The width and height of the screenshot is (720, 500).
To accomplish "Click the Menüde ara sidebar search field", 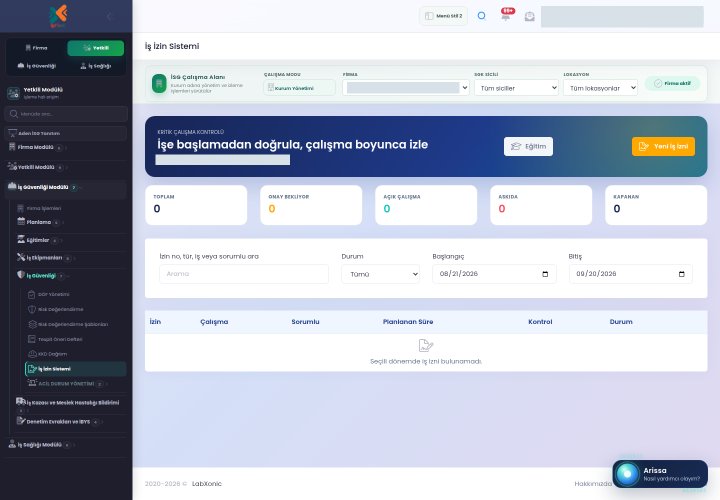I will tap(66, 114).
